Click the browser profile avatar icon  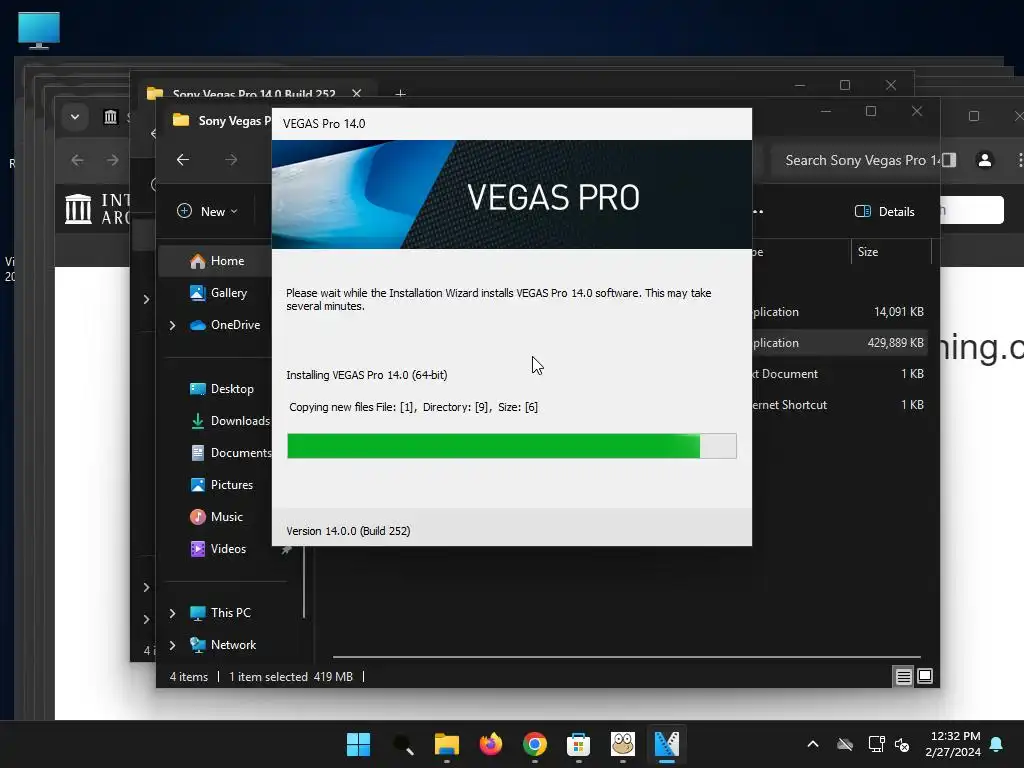[x=985, y=159]
